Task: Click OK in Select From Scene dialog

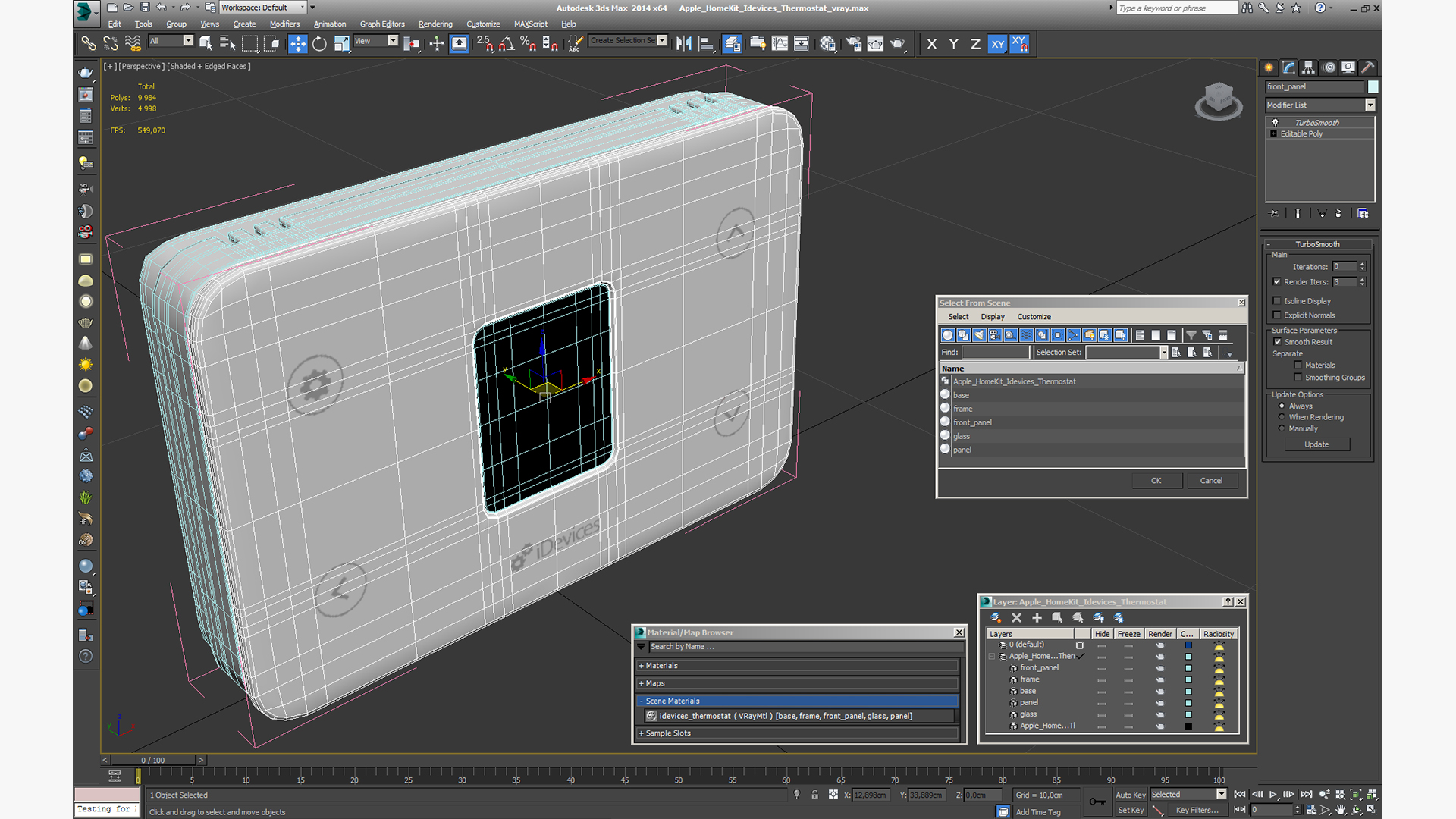Action: pyautogui.click(x=1156, y=481)
